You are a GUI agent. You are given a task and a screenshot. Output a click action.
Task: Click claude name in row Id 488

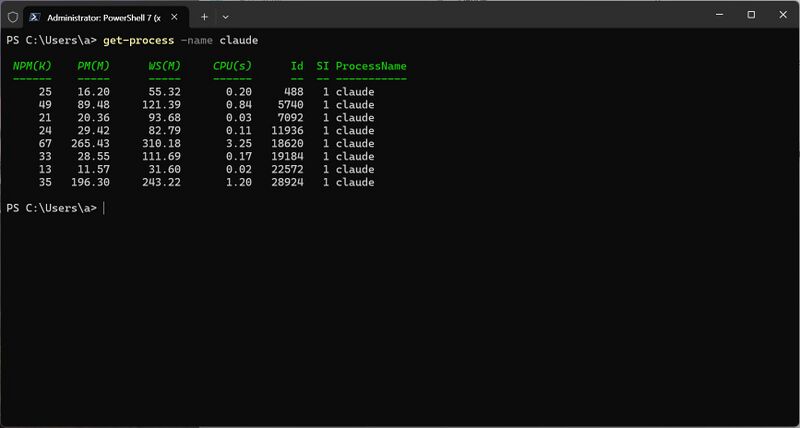pos(355,92)
